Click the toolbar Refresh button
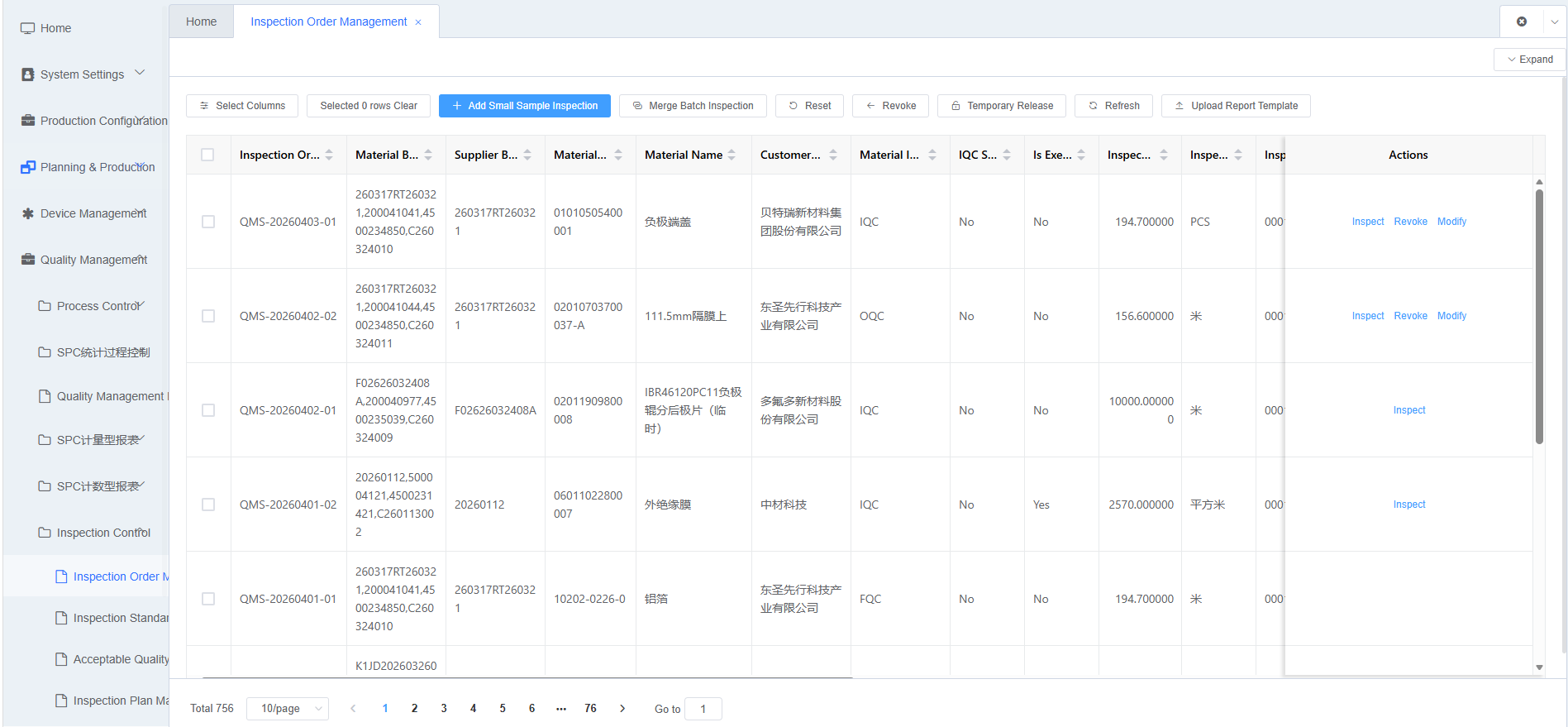 (x=1113, y=106)
